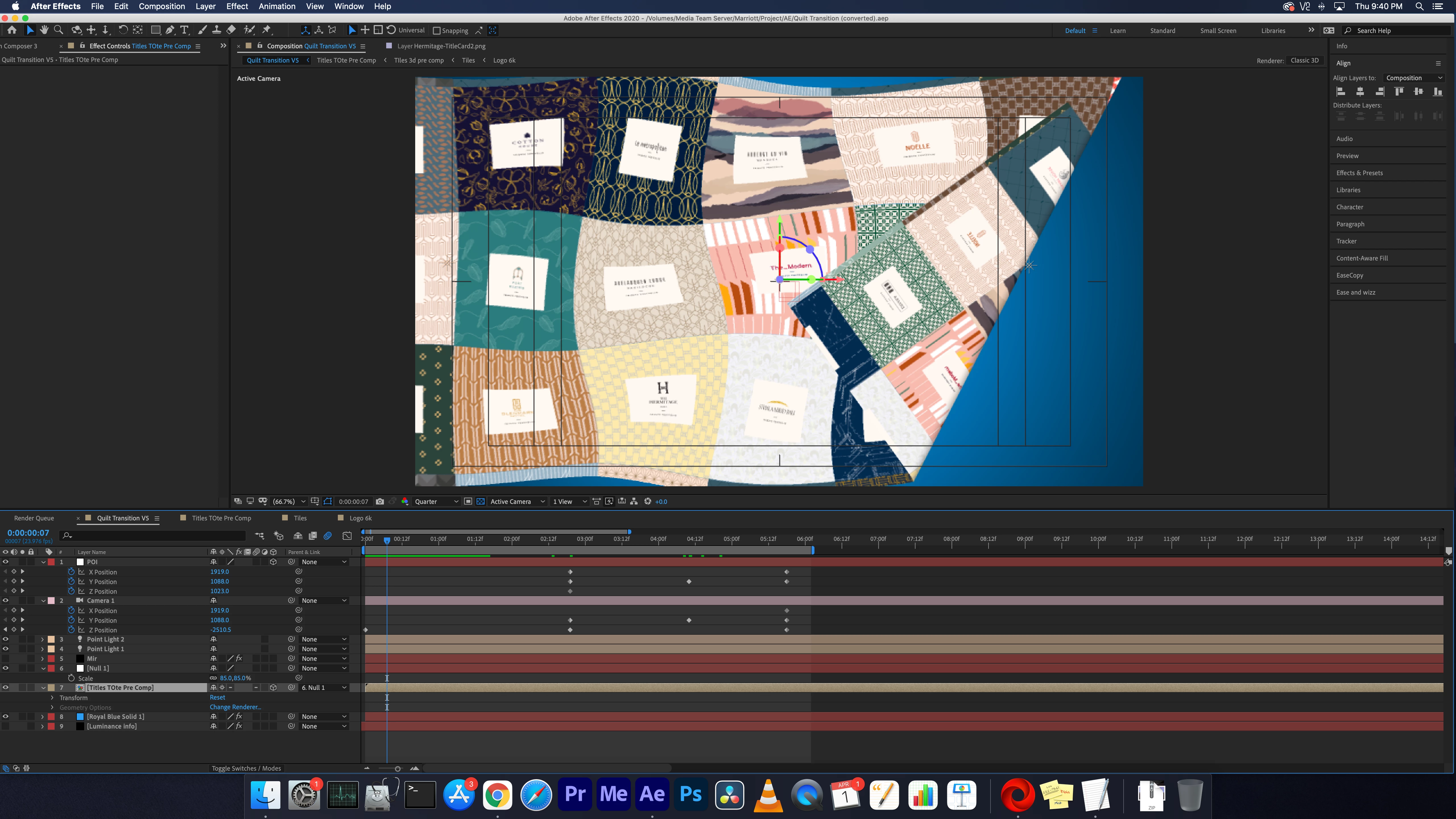Select the Pen tool
The height and width of the screenshot is (819, 1456).
pos(170,30)
